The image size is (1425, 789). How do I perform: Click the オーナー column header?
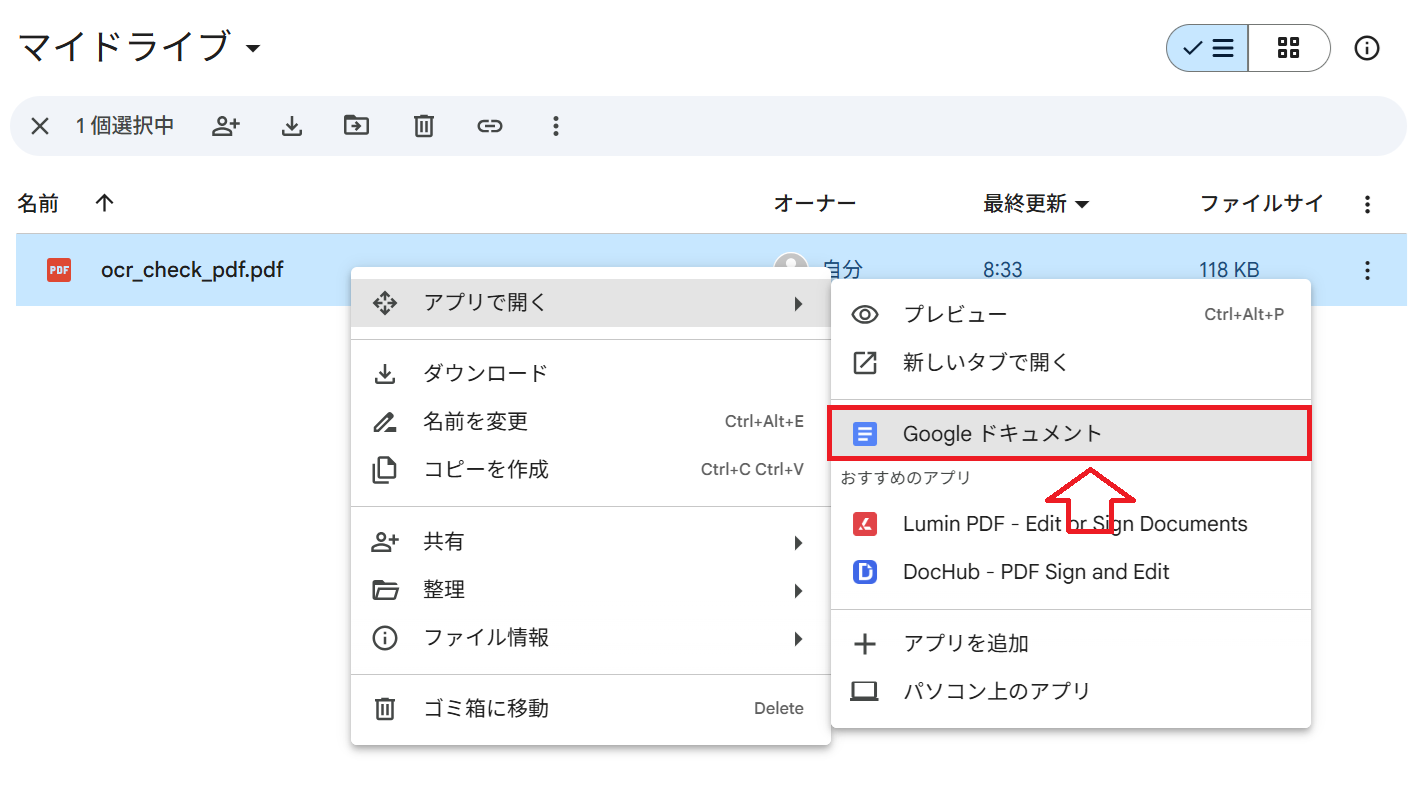pyautogui.click(x=815, y=204)
